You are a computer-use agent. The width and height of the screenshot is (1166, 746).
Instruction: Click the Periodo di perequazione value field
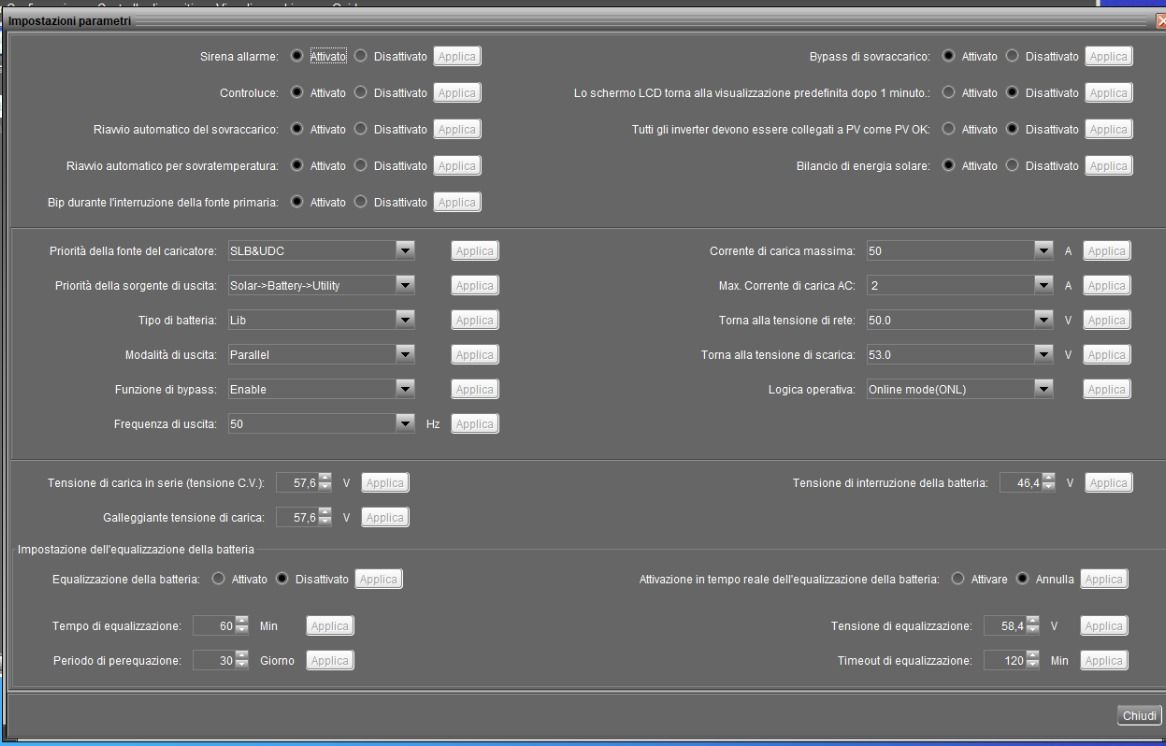point(214,660)
